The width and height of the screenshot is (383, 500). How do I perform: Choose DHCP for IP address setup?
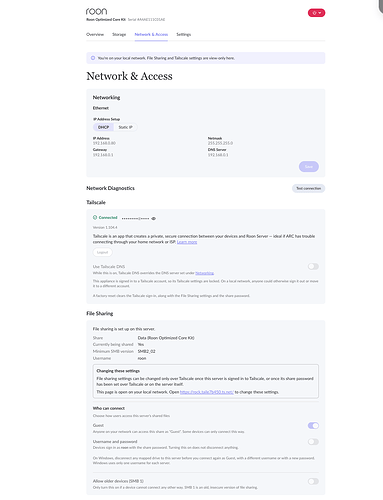[103, 127]
